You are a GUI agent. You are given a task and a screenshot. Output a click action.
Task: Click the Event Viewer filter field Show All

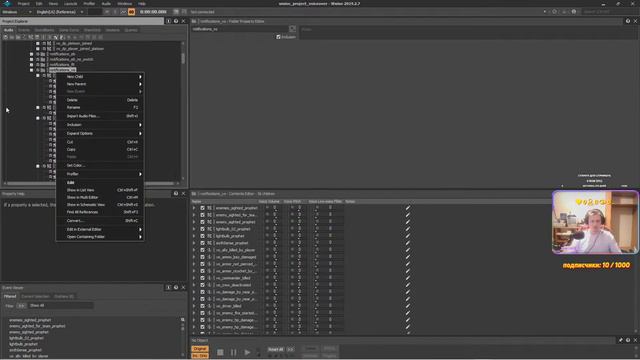pyautogui.click(x=61, y=306)
